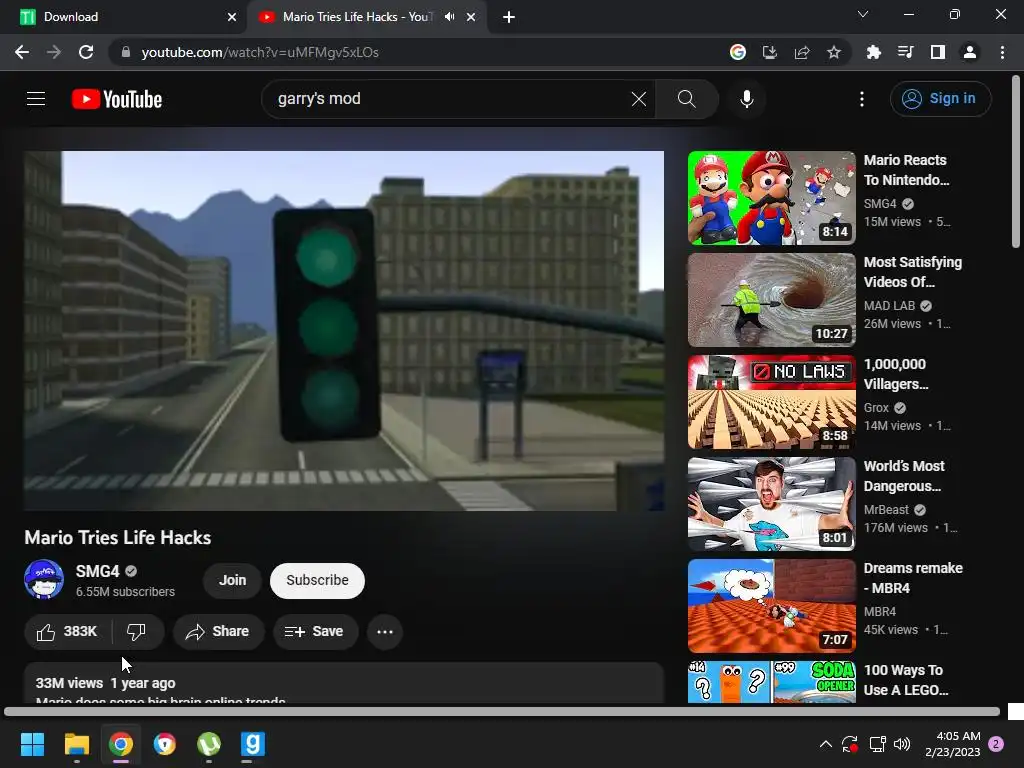
Task: Save the video to a playlist
Action: coord(315,632)
